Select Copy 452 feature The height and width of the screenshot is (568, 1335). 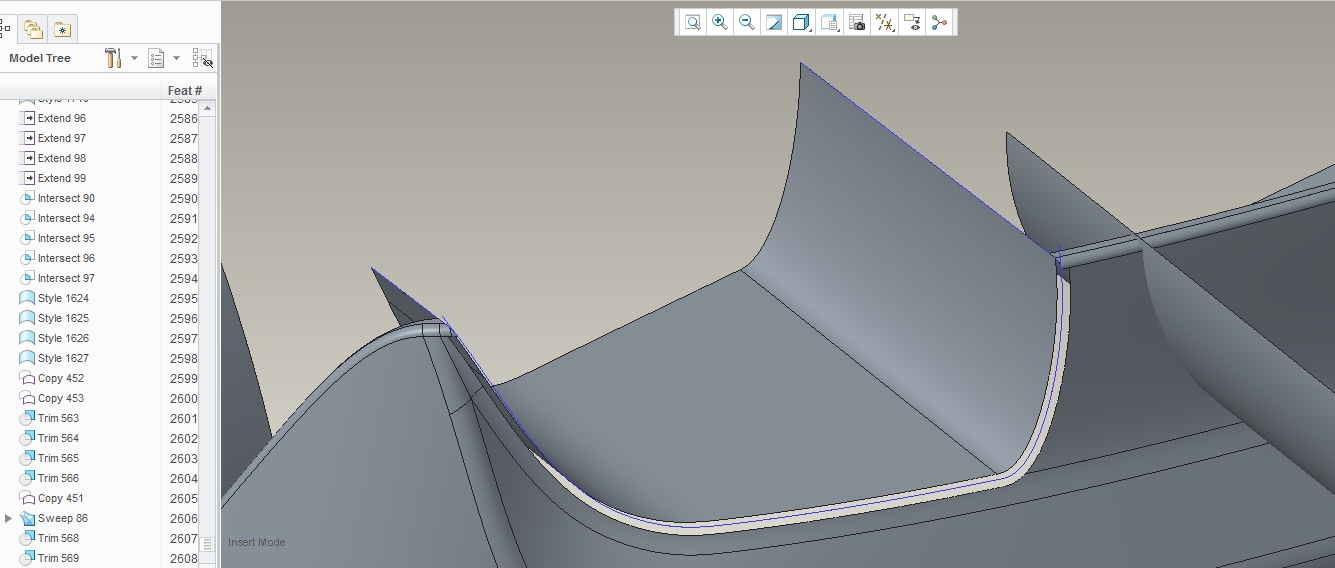tap(61, 378)
